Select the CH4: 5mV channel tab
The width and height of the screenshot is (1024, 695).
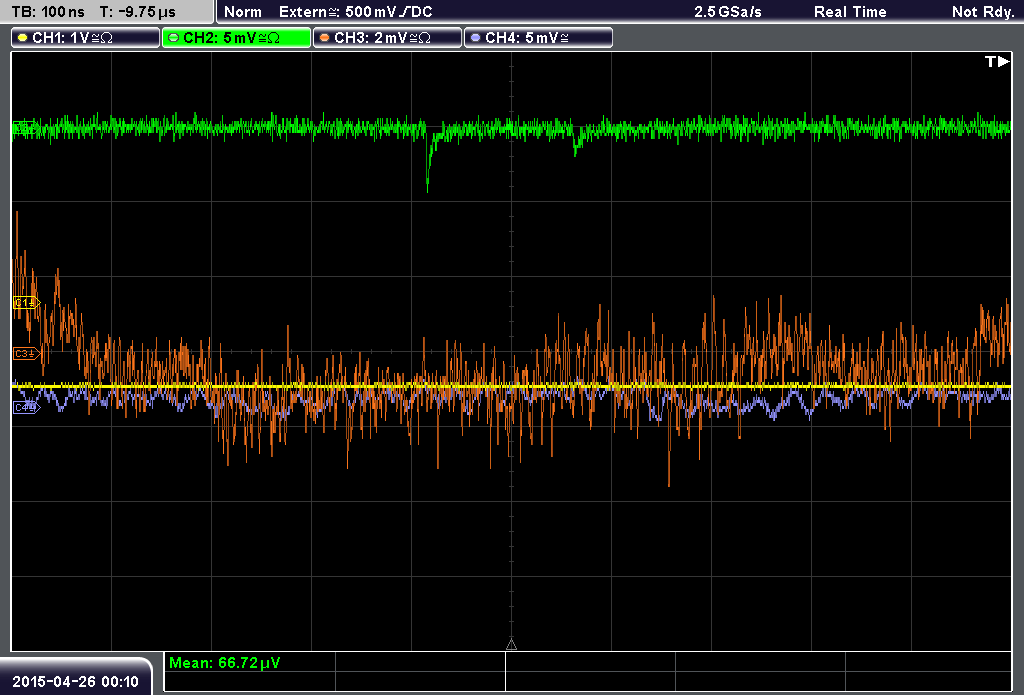tap(538, 38)
